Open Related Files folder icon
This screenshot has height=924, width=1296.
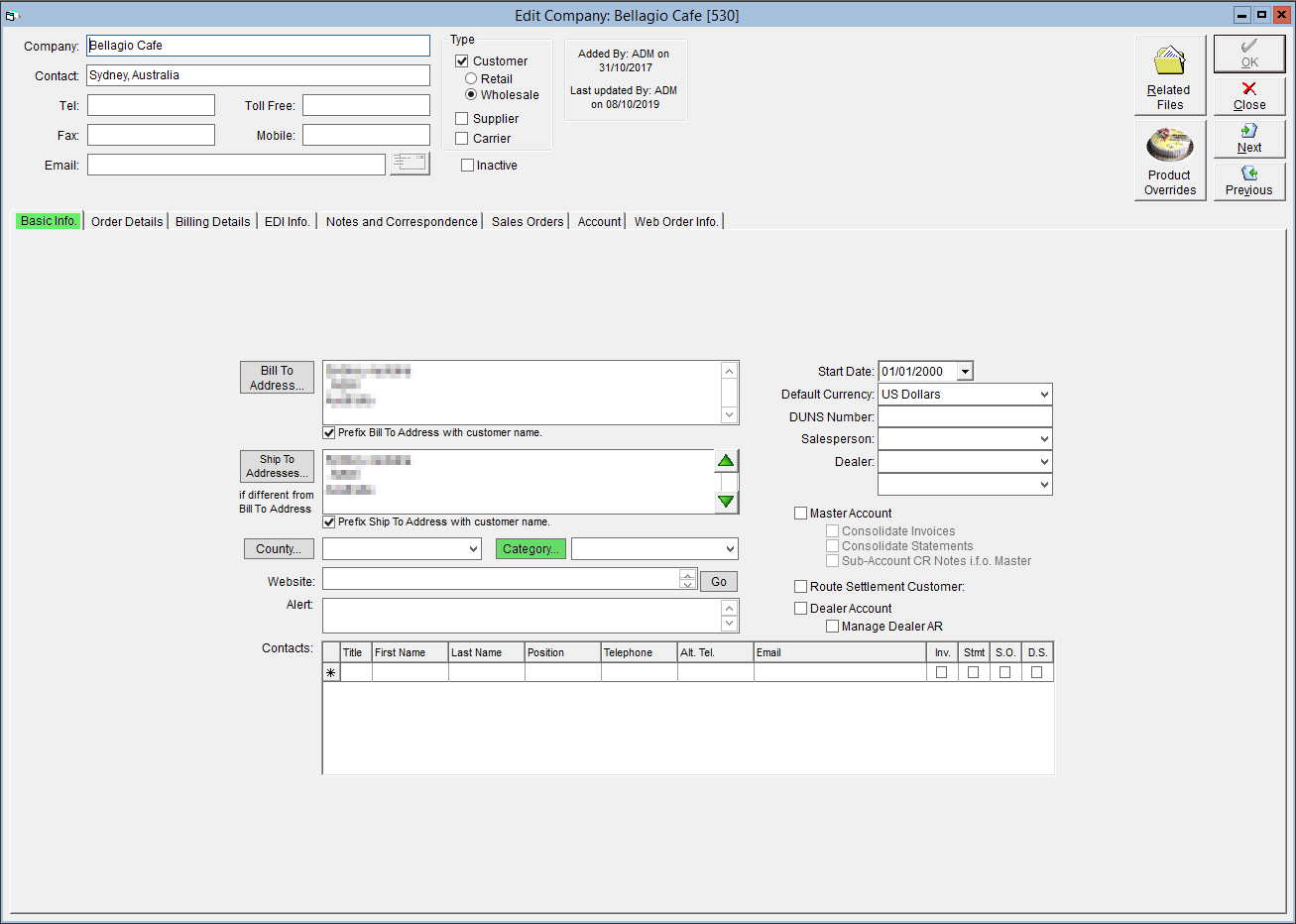[1170, 74]
